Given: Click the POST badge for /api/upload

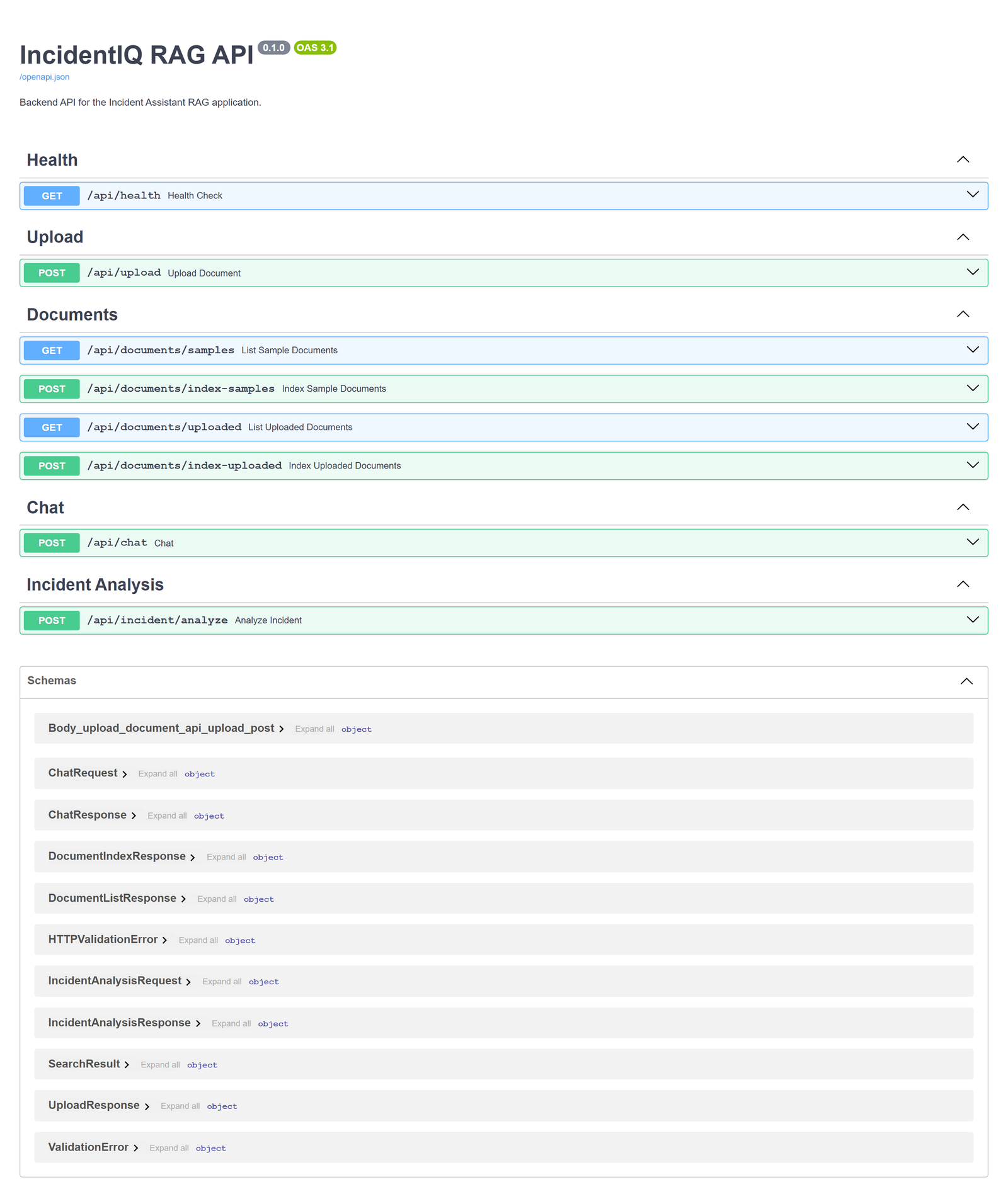Looking at the screenshot, I should click(52, 273).
